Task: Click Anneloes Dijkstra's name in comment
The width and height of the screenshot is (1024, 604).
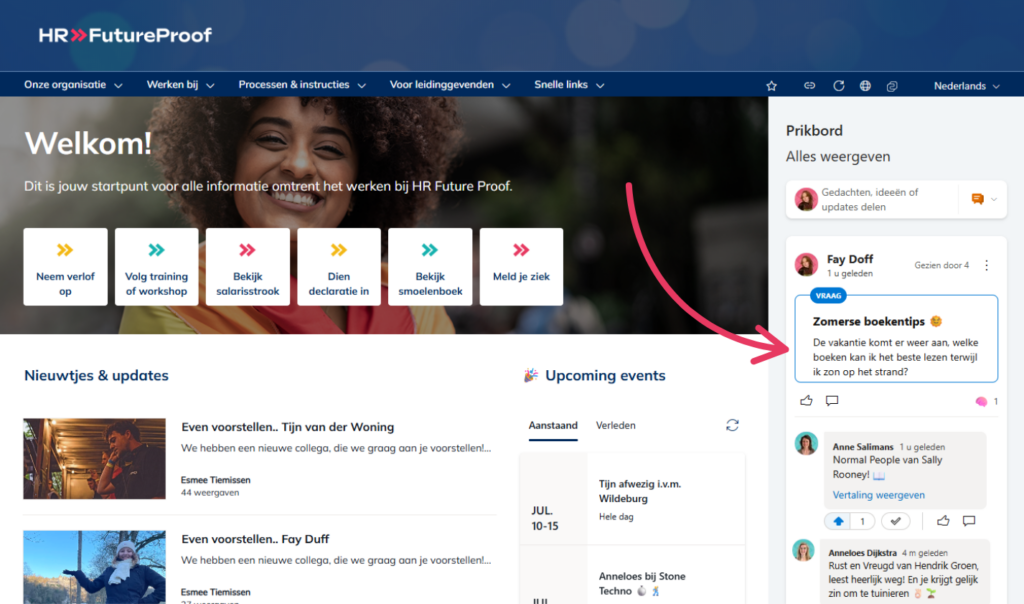Action: pyautogui.click(x=862, y=552)
